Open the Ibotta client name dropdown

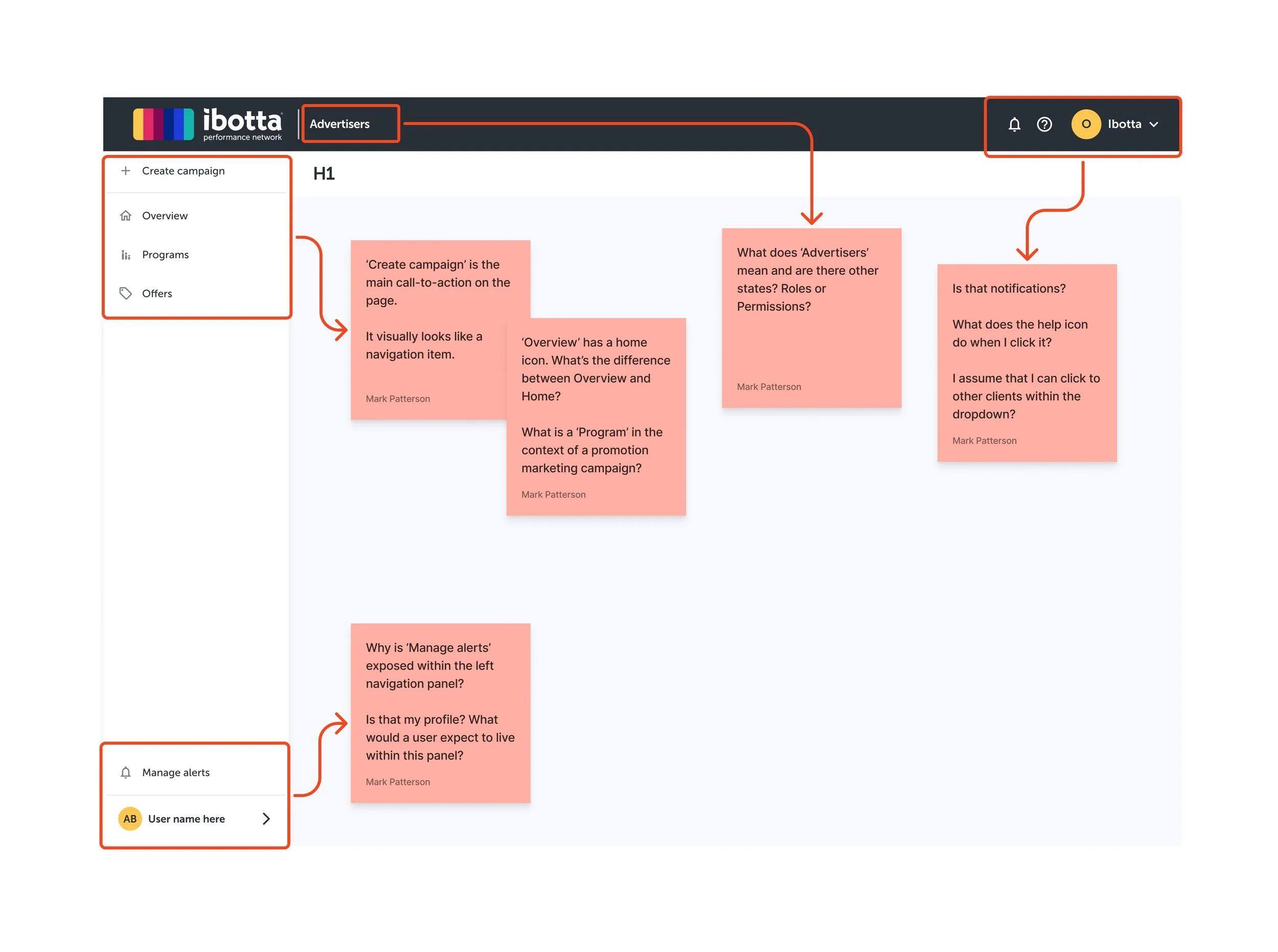1124,124
